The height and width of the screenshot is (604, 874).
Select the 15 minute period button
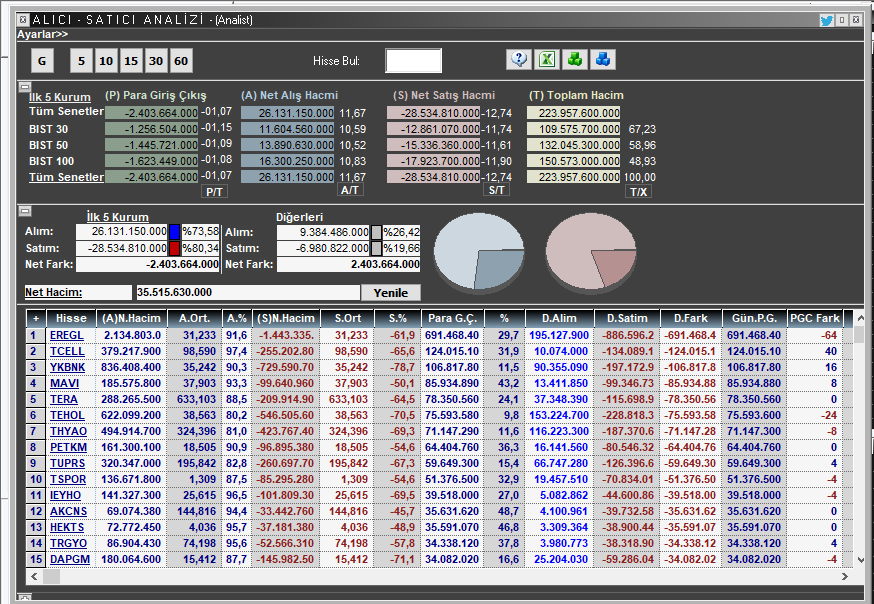[131, 61]
